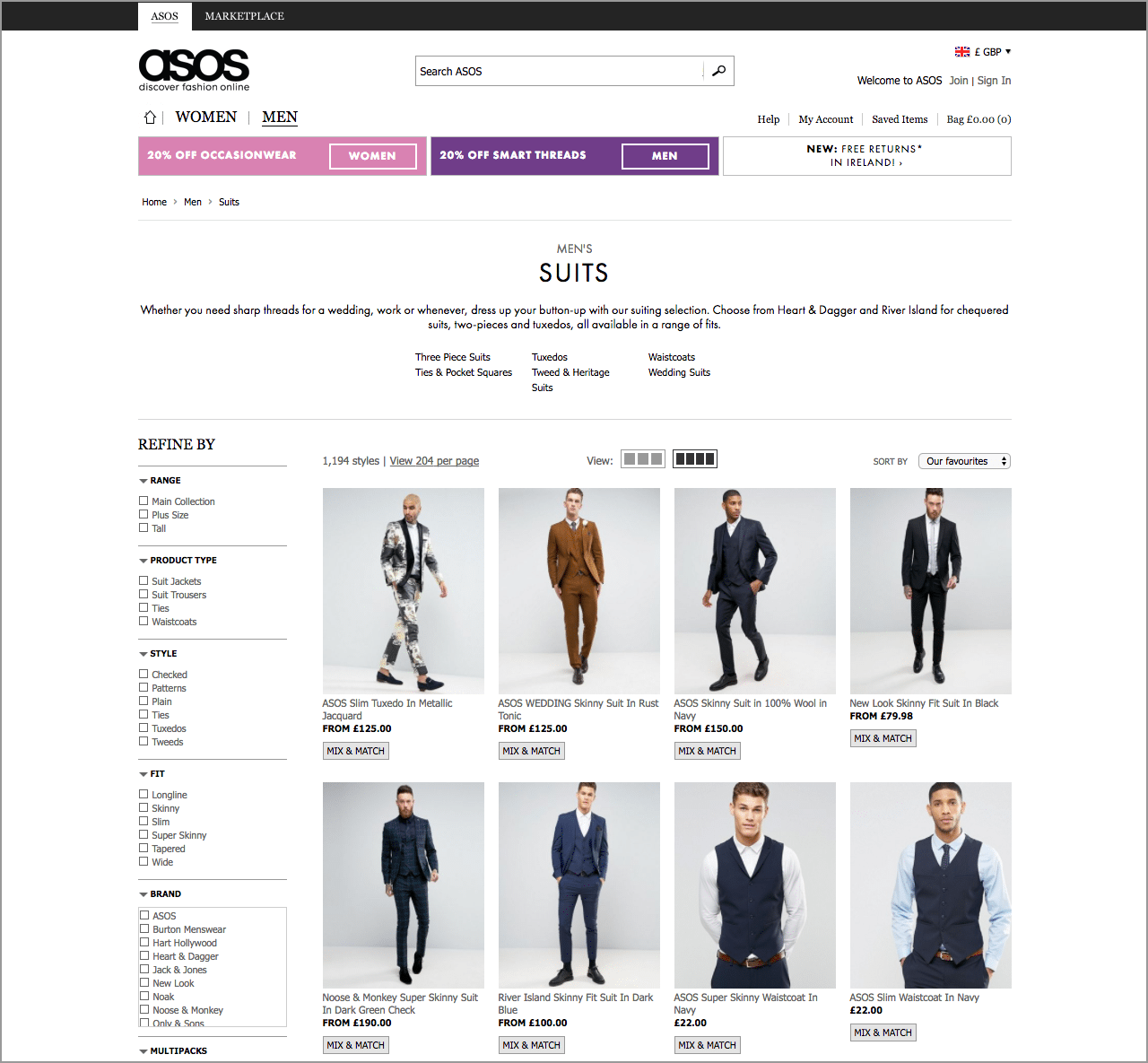This screenshot has height=1063, width=1148.
Task: Open the Our favourites sort dropdown
Action: 965,461
